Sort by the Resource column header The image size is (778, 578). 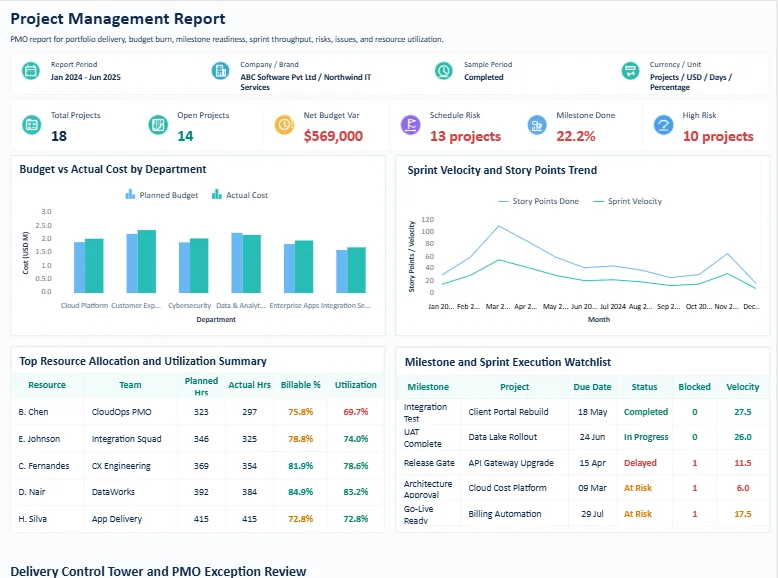tap(47, 385)
